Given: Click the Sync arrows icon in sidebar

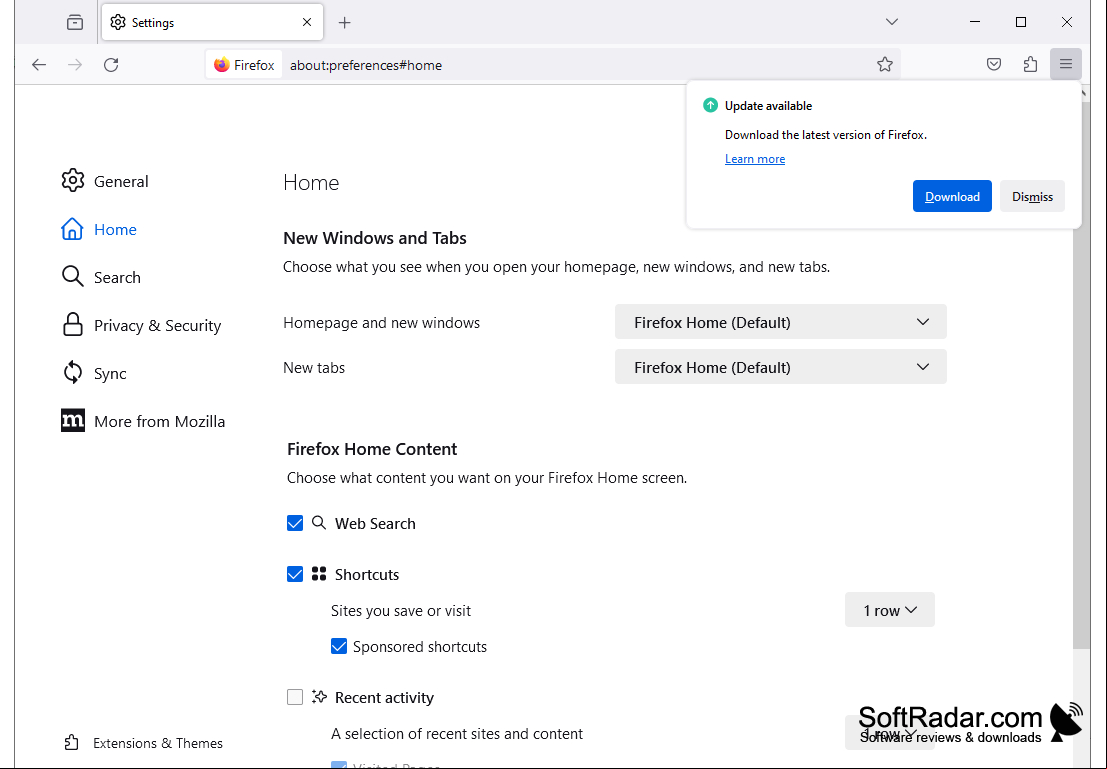Looking at the screenshot, I should (x=73, y=372).
